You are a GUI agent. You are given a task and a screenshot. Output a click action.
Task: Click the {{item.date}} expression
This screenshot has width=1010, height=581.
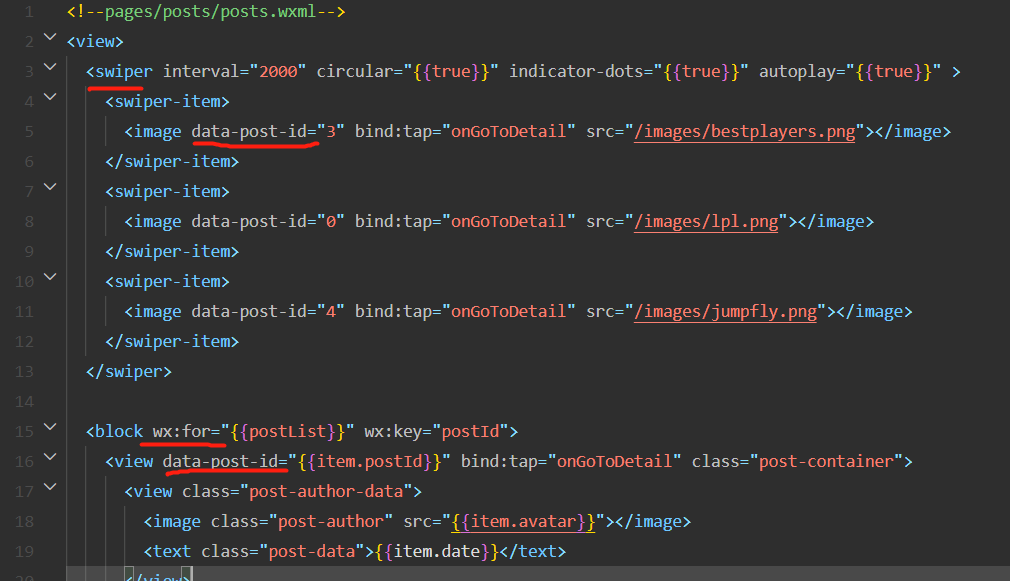tap(437, 552)
